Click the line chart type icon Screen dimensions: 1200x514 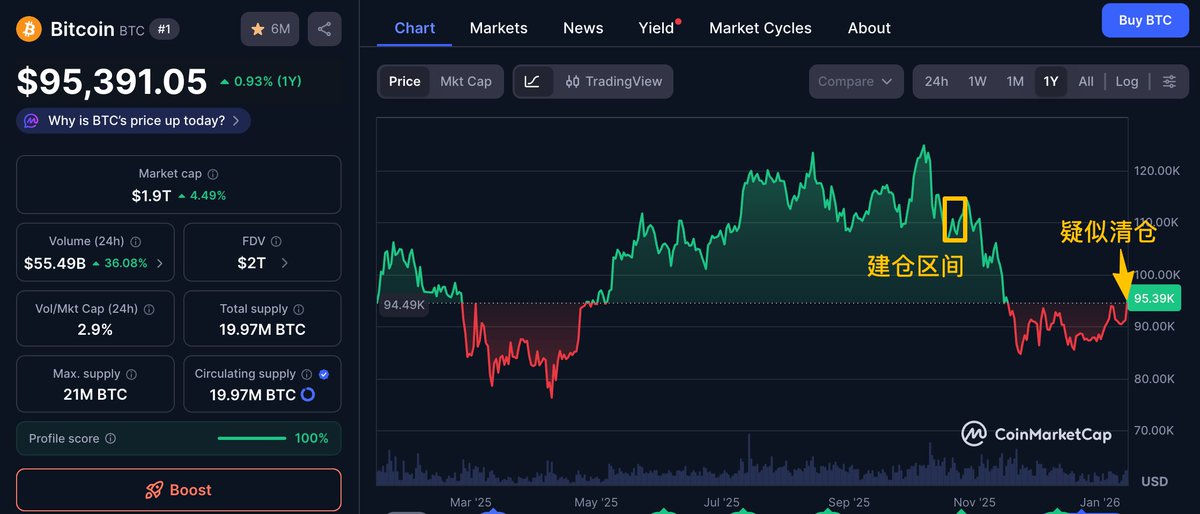point(532,81)
